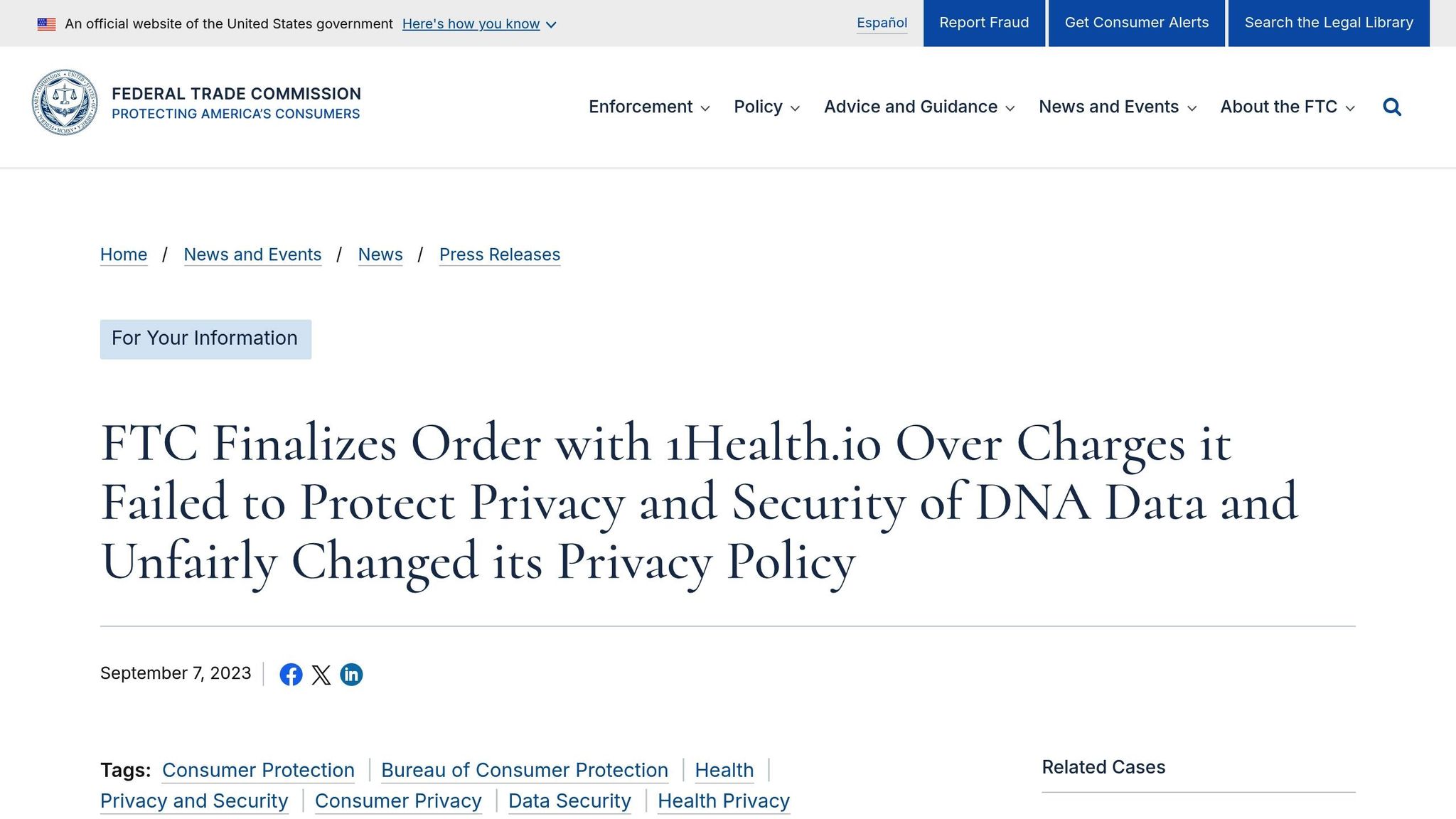Click Get Consumer Alerts button
1456x819 pixels.
tap(1136, 23)
